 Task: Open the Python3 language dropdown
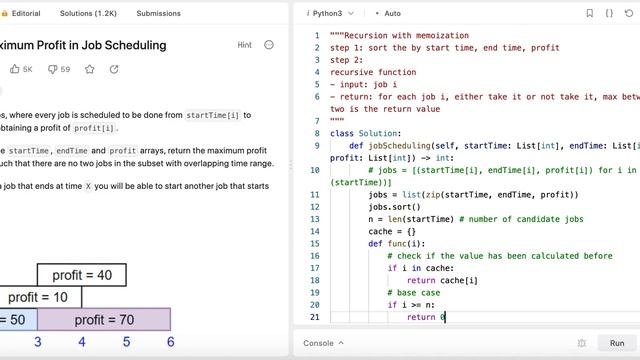tap(330, 13)
